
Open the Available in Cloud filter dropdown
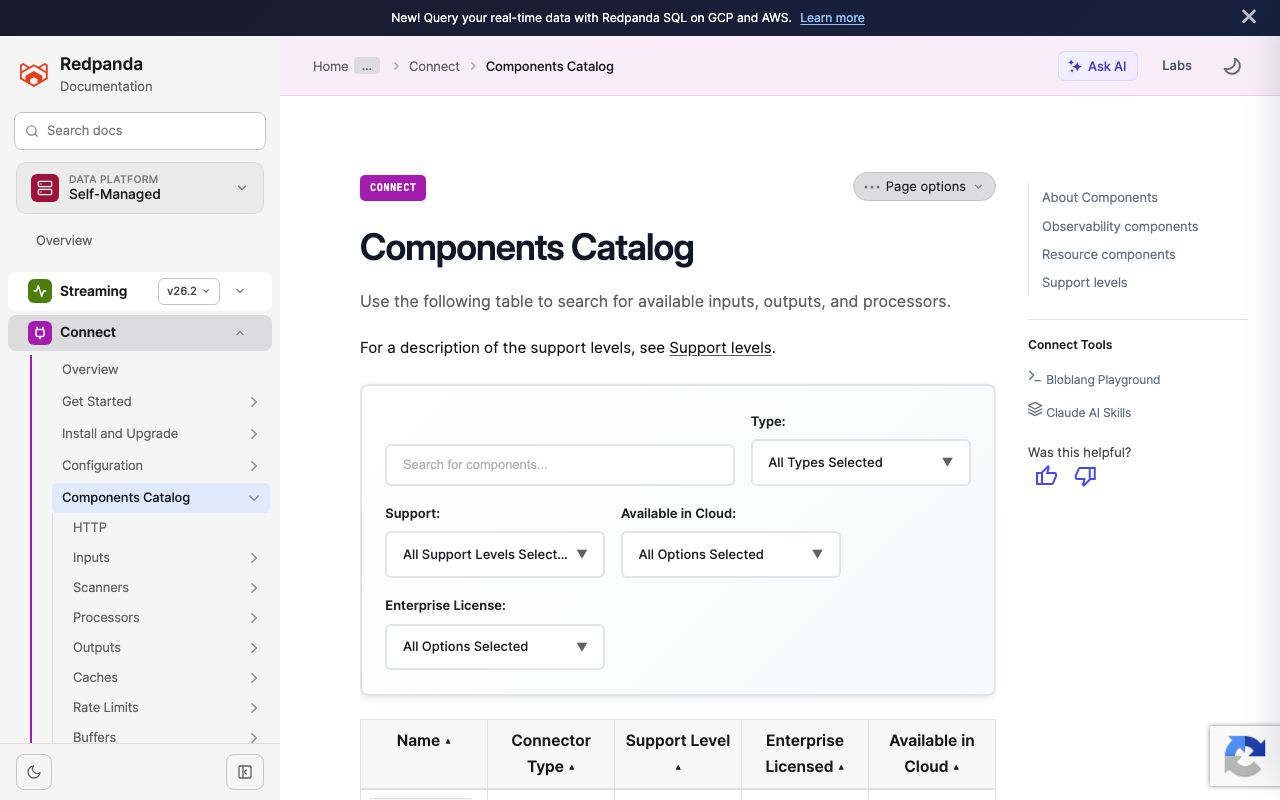(x=730, y=555)
